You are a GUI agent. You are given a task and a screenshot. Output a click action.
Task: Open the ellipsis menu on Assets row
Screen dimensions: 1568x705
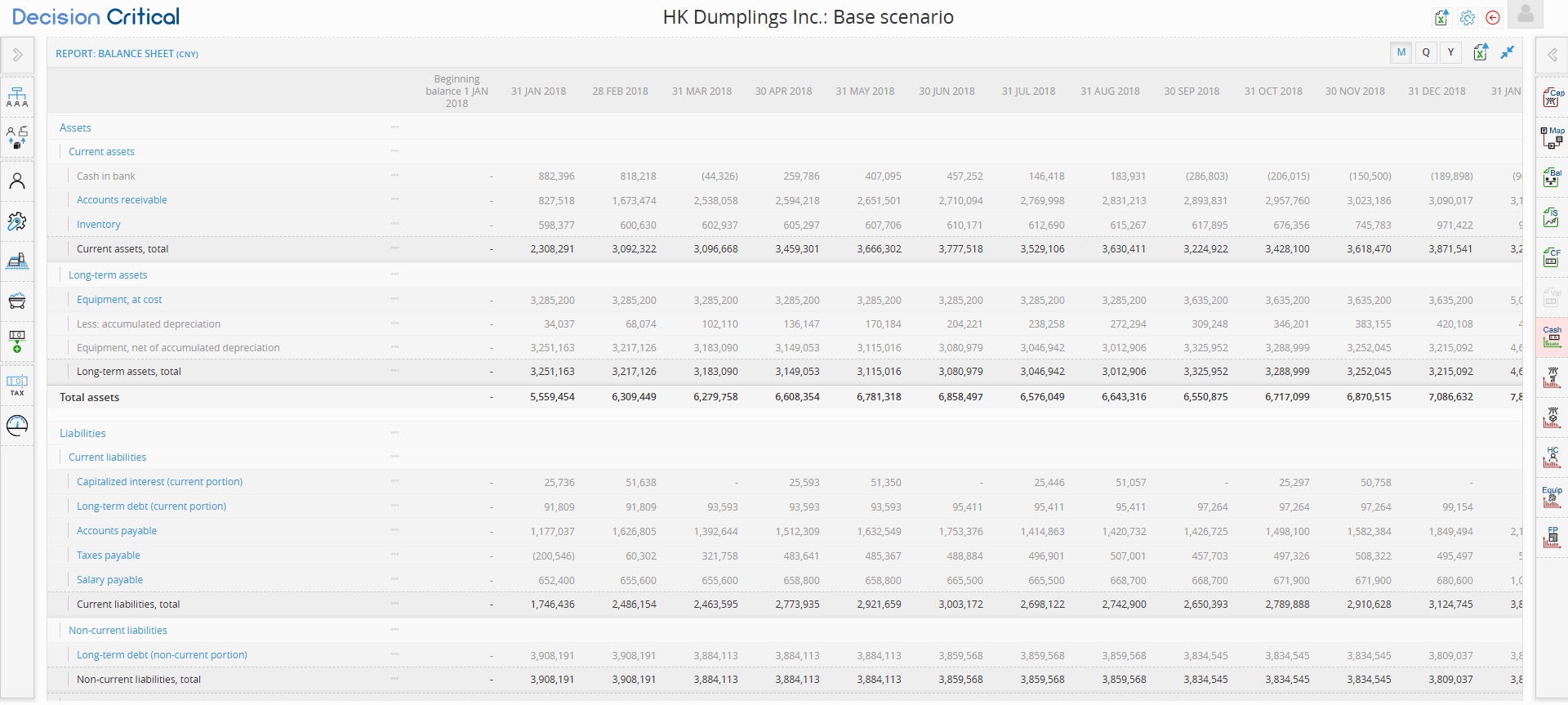[x=394, y=127]
